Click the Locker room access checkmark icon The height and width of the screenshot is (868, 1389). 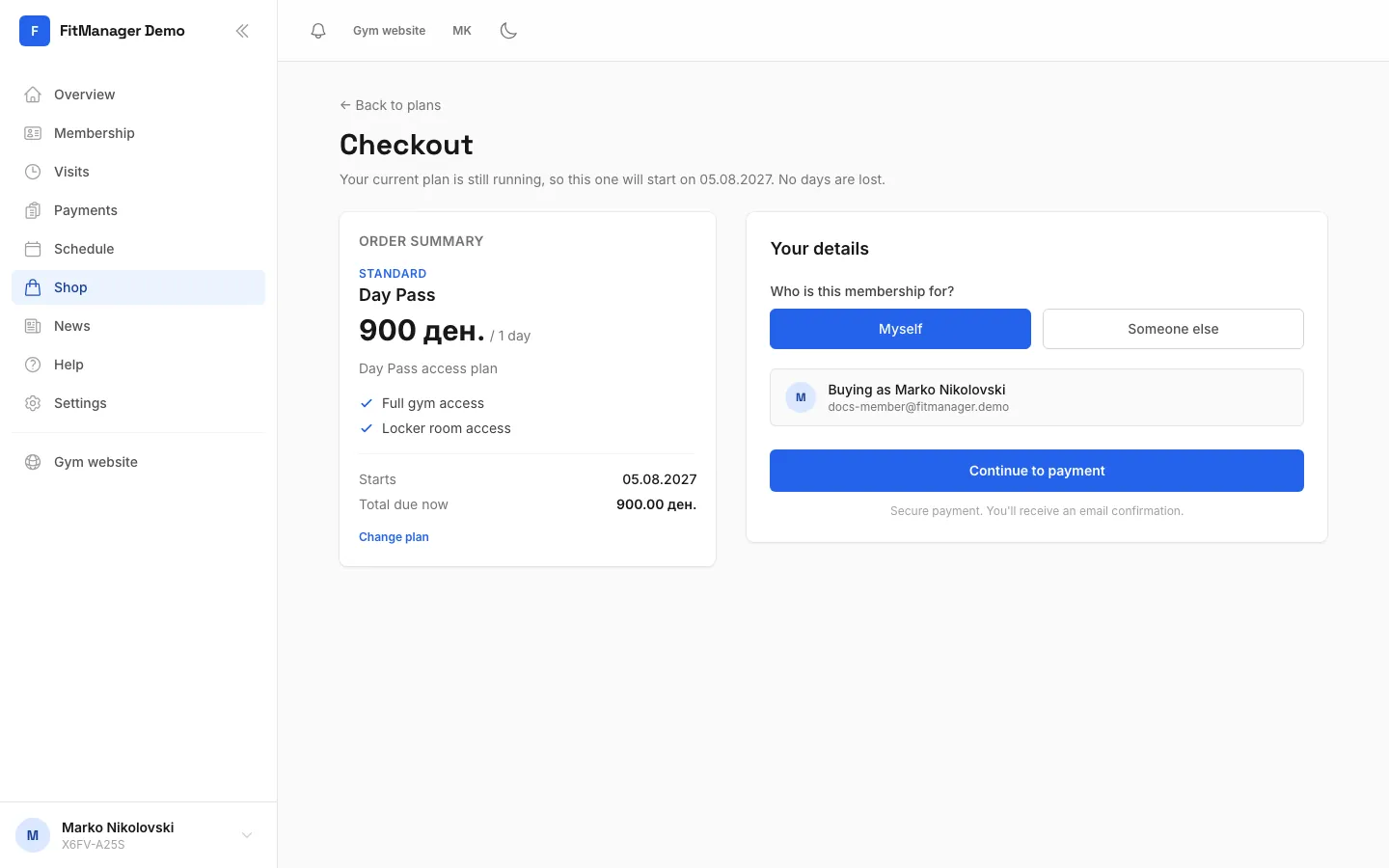(367, 428)
